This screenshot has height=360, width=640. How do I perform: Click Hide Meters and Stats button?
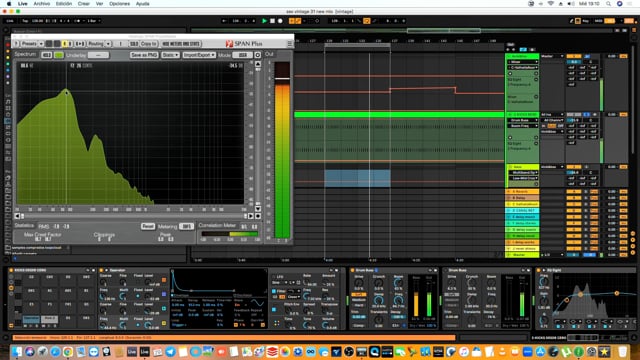coord(181,44)
